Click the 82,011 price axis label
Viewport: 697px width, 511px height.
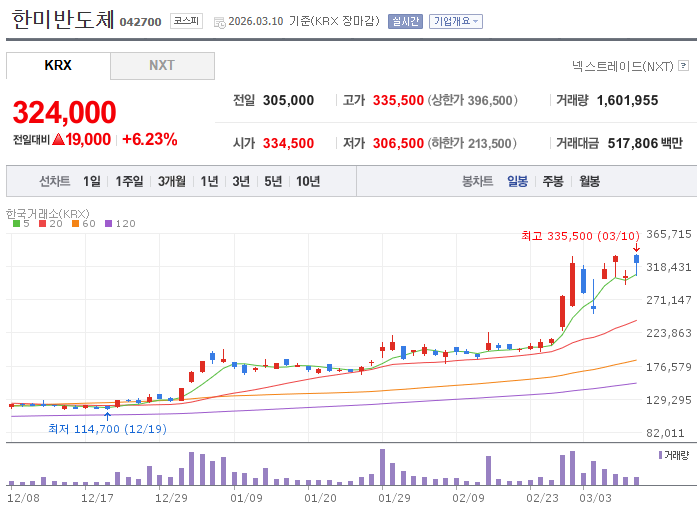click(665, 433)
